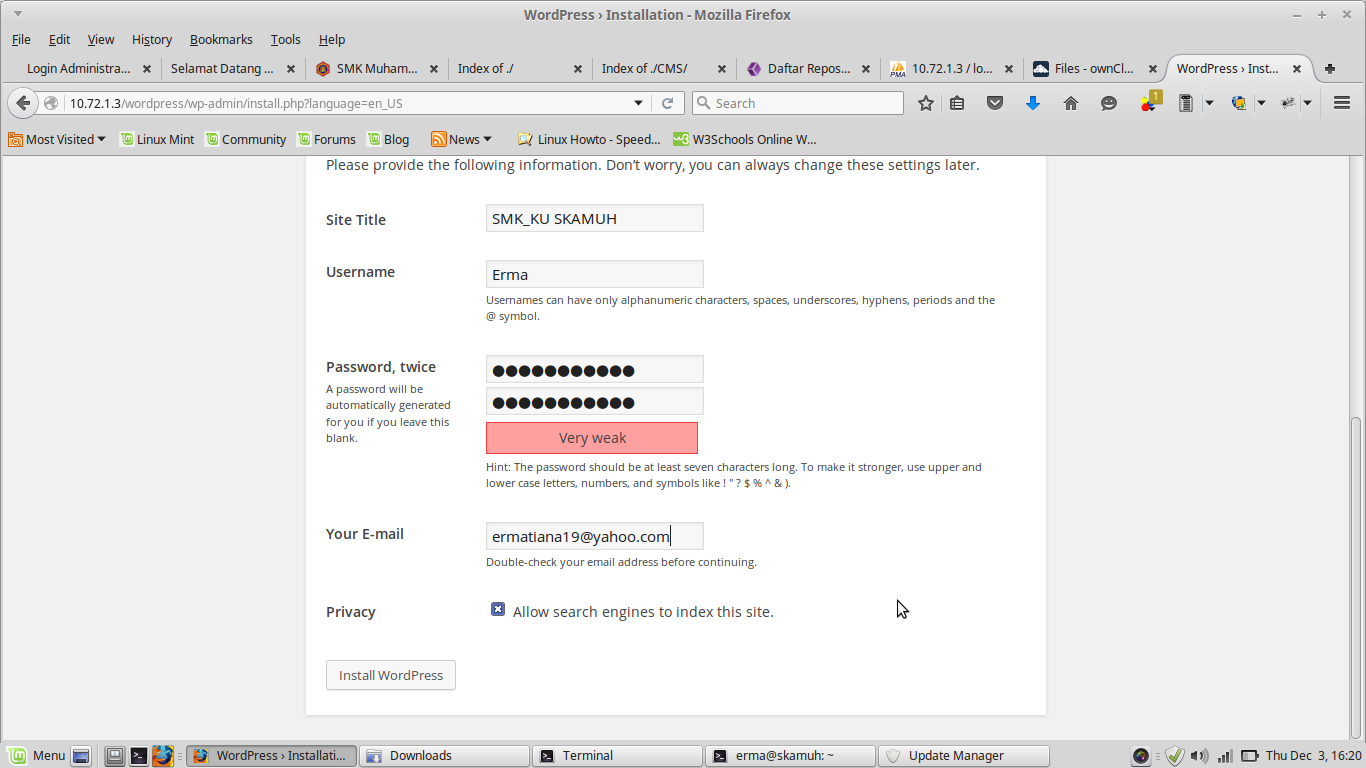
Task: Switch to the SMK Muham... tab
Action: [x=376, y=69]
